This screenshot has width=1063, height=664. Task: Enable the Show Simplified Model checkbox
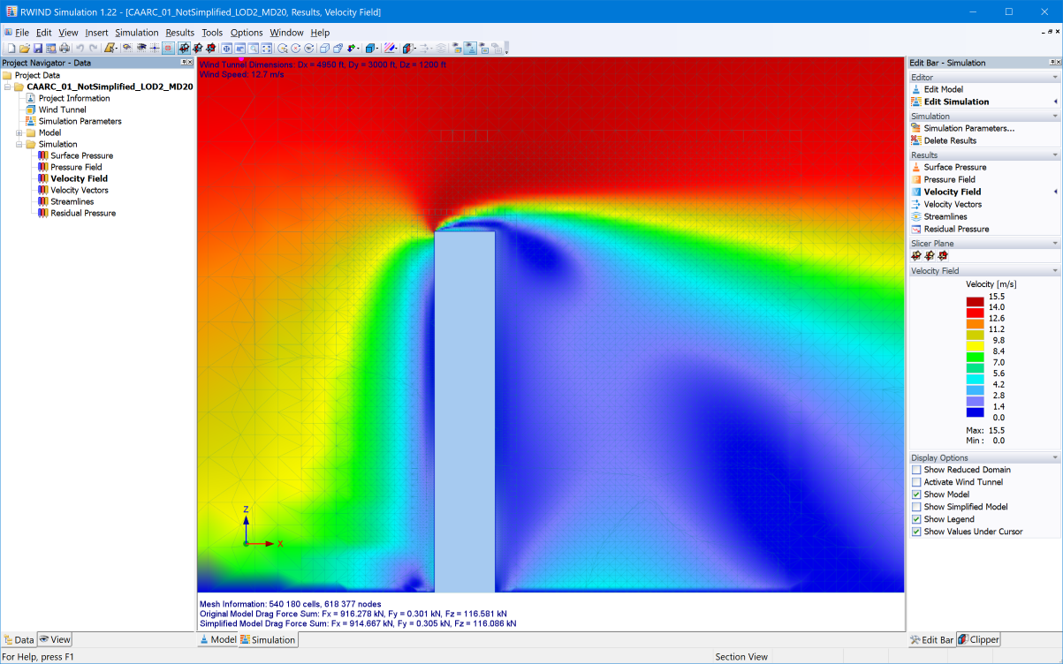917,507
